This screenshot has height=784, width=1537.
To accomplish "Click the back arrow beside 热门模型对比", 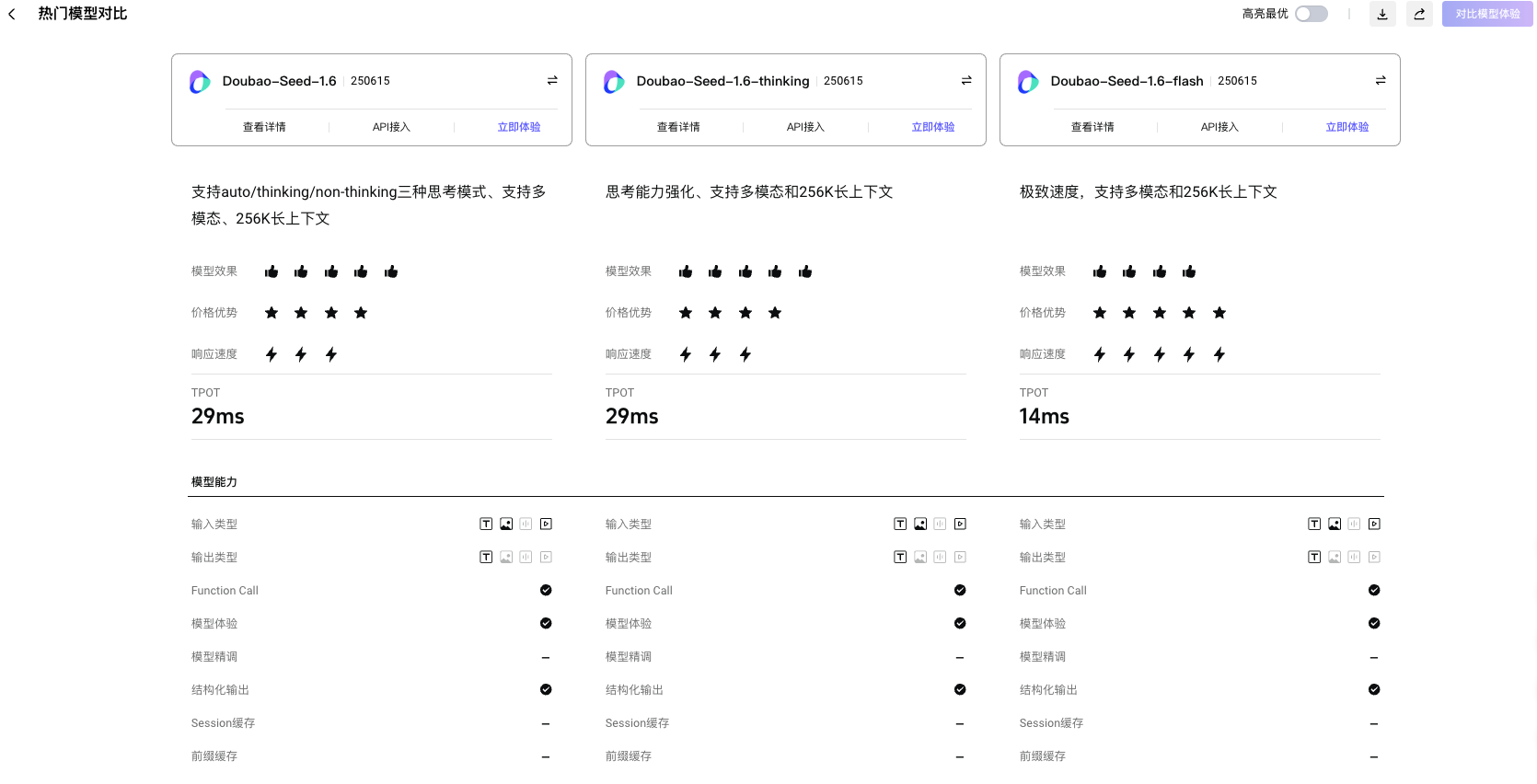I will (x=12, y=14).
